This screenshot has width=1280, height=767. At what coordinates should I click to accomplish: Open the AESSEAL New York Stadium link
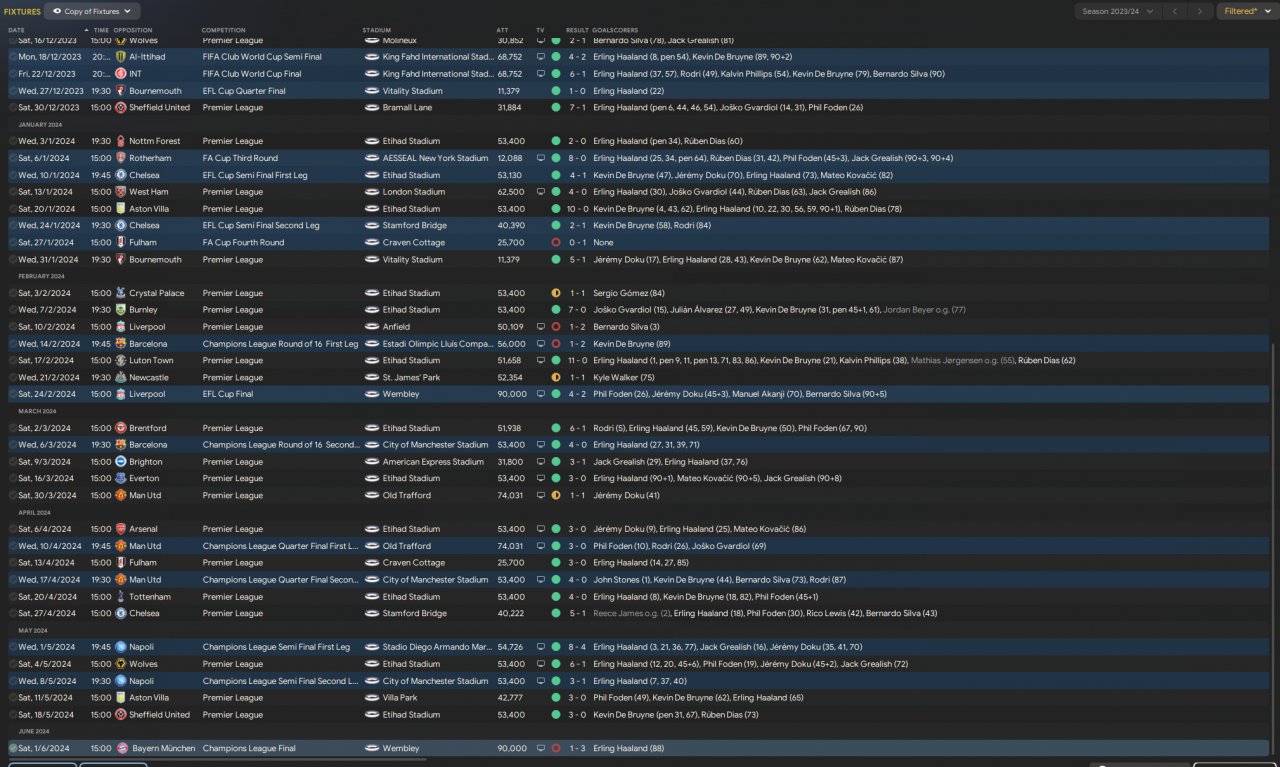click(x=436, y=158)
